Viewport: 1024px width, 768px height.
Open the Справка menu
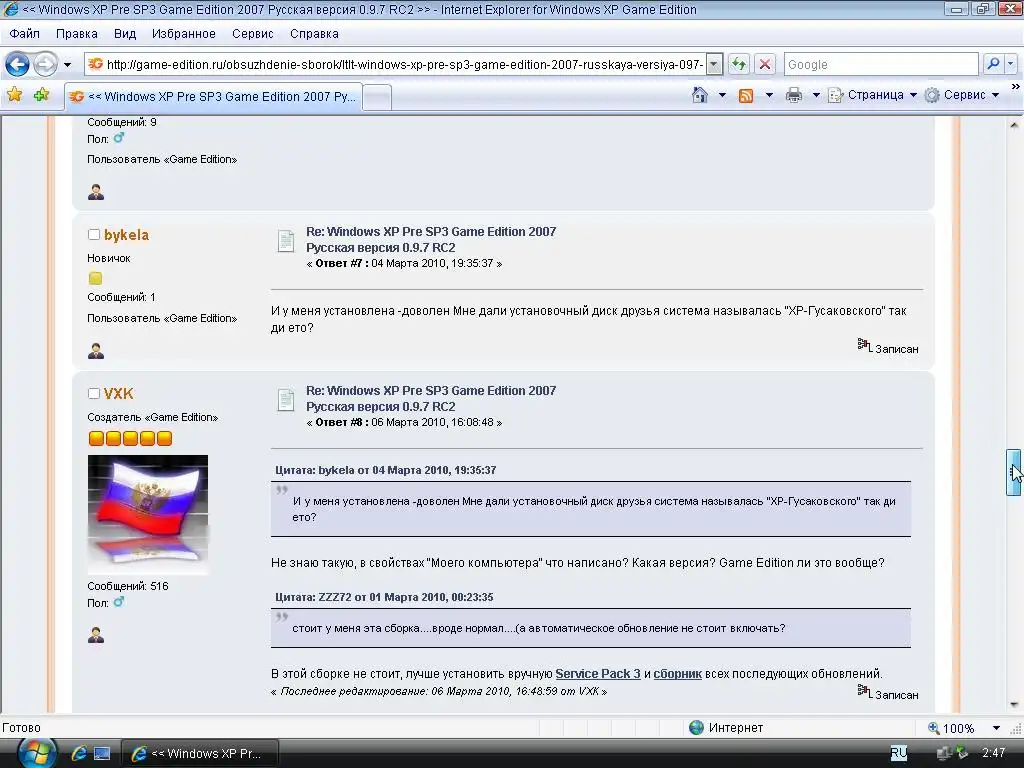[x=314, y=34]
